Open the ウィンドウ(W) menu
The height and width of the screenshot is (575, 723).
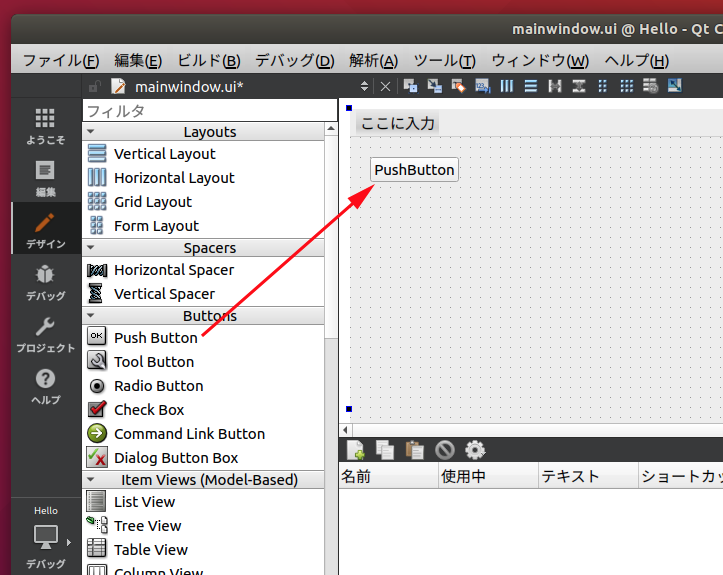(540, 60)
